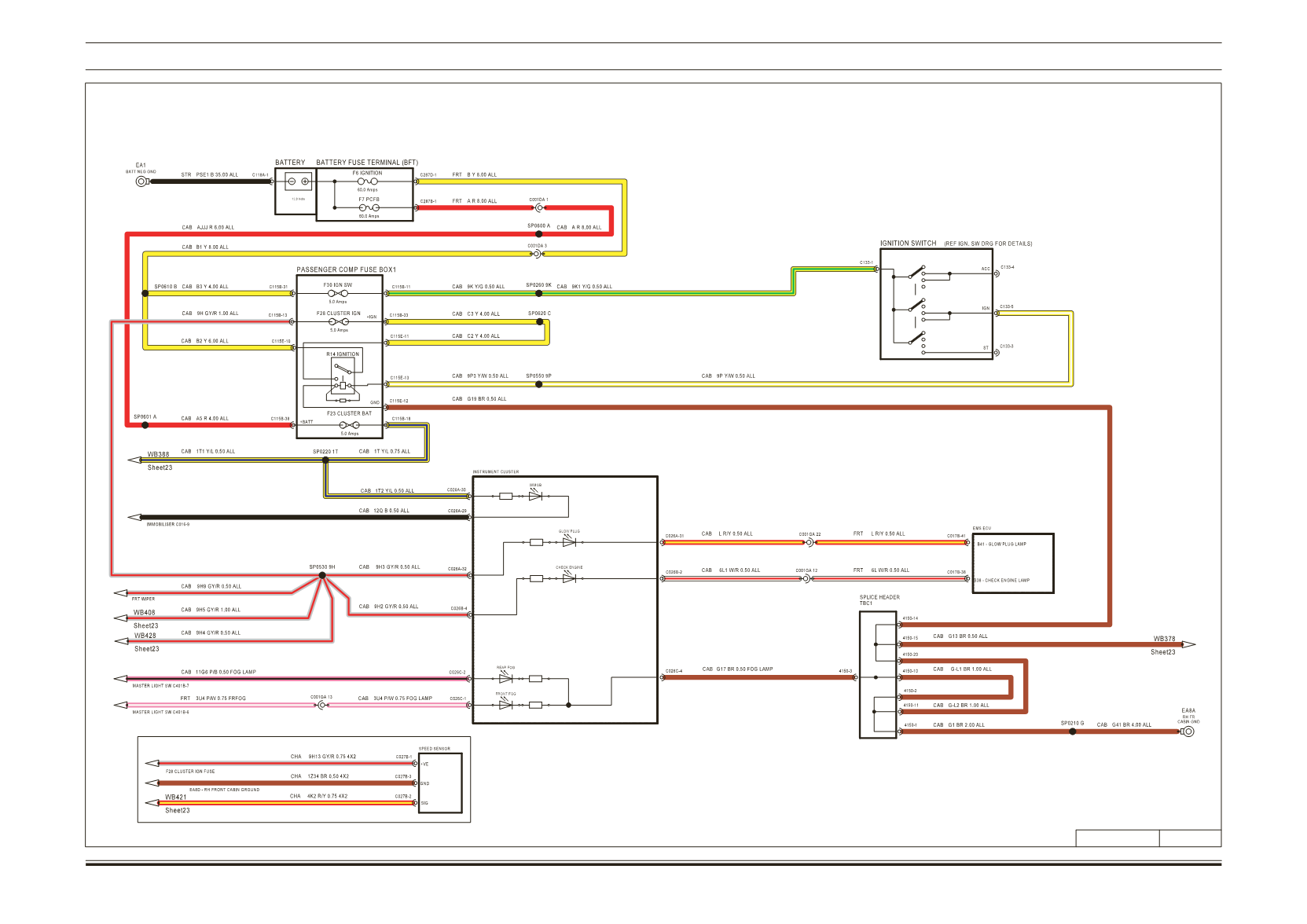Click the "CAB AJJJ R 6.00 ALL" wire label
This screenshot has width=1307, height=924.
coord(208,228)
